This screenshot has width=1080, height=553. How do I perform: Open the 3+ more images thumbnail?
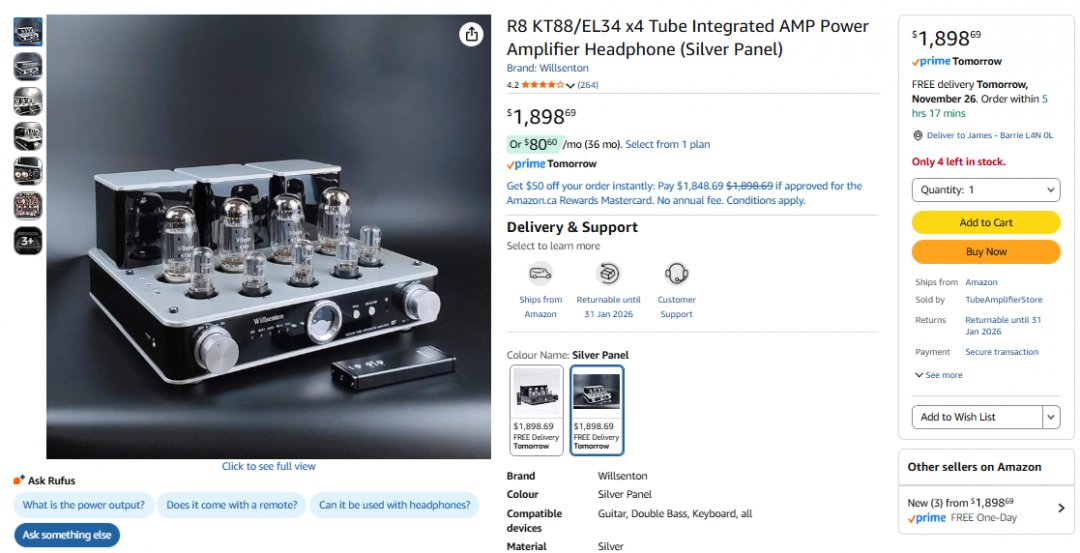pyautogui.click(x=28, y=241)
